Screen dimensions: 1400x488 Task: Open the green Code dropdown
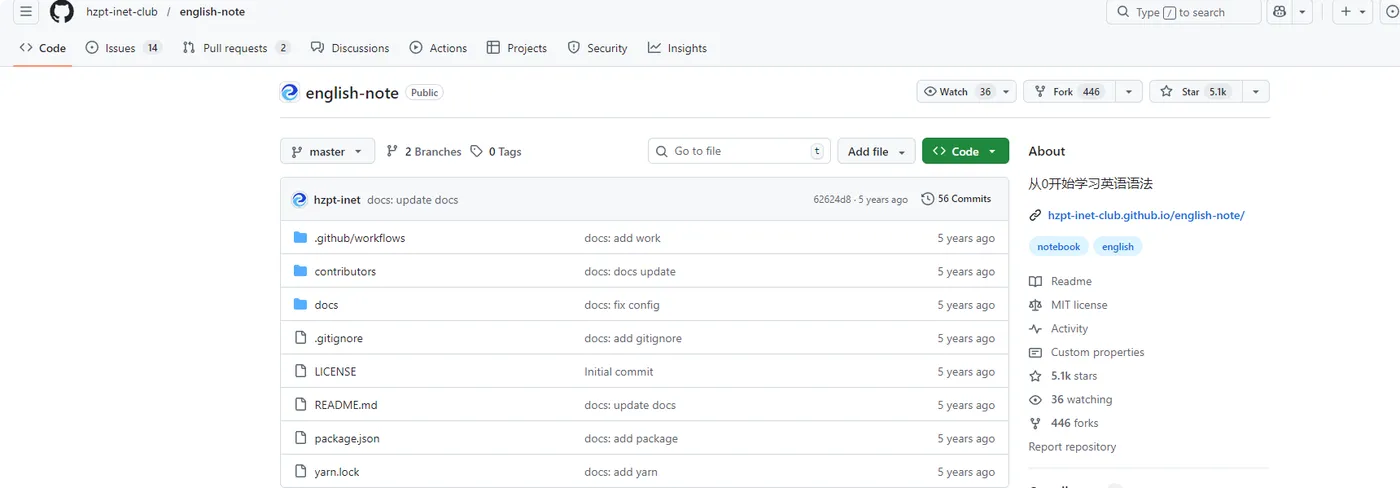965,152
